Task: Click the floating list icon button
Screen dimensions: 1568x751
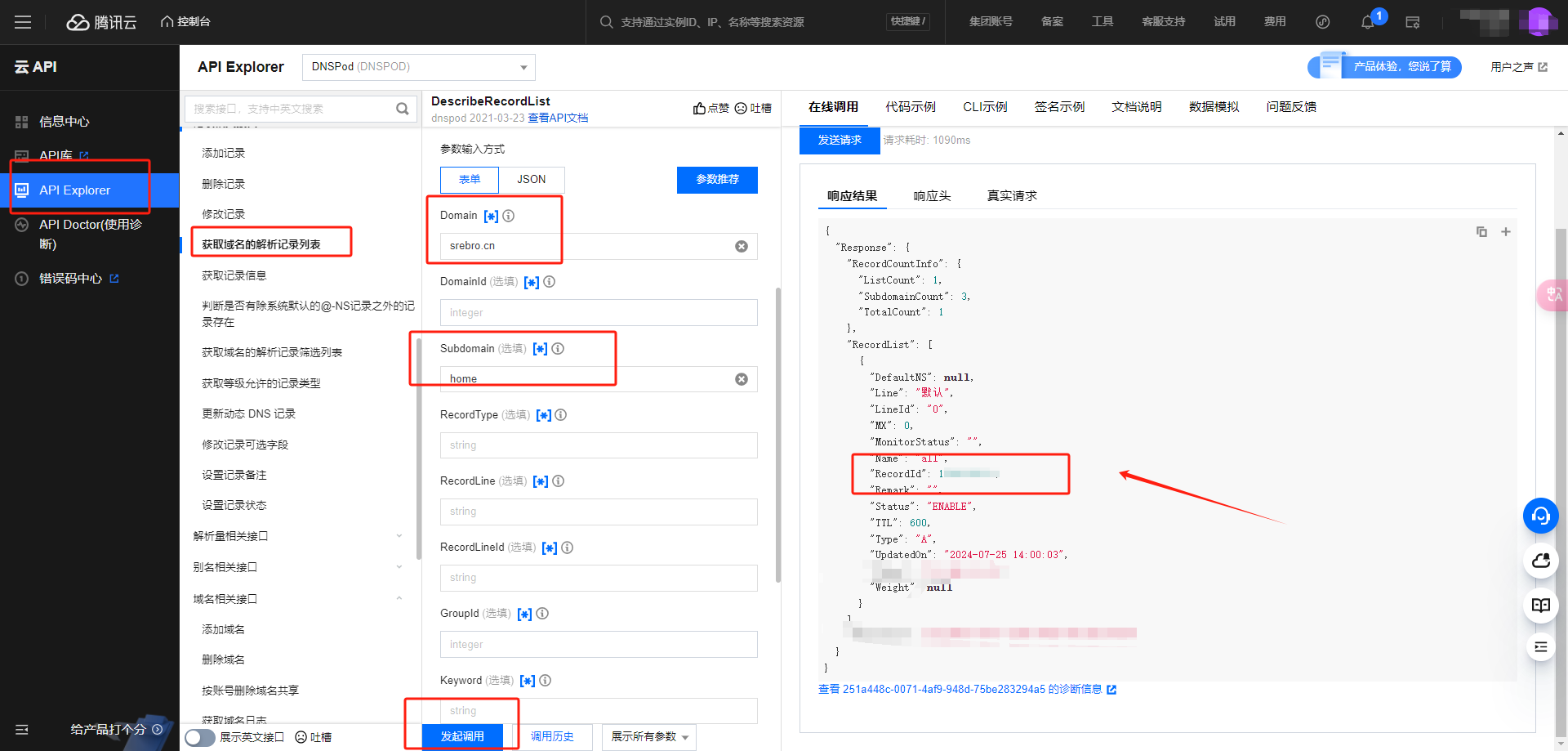Action: (1541, 646)
